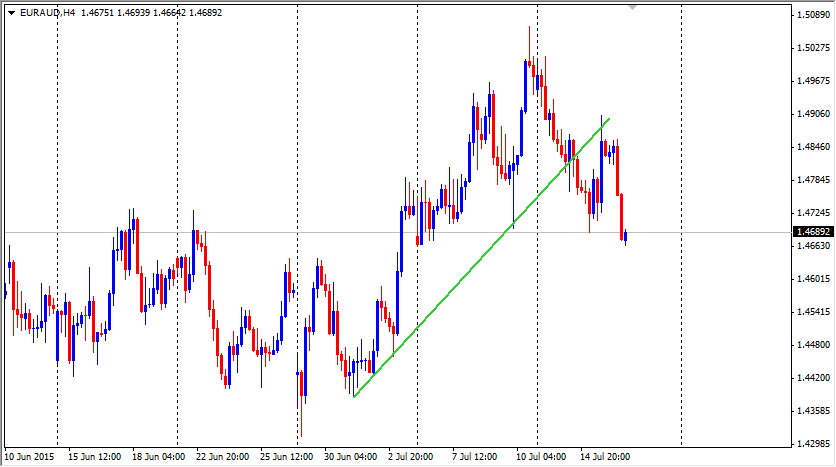Select the horizontal current price line

click(x=398, y=232)
